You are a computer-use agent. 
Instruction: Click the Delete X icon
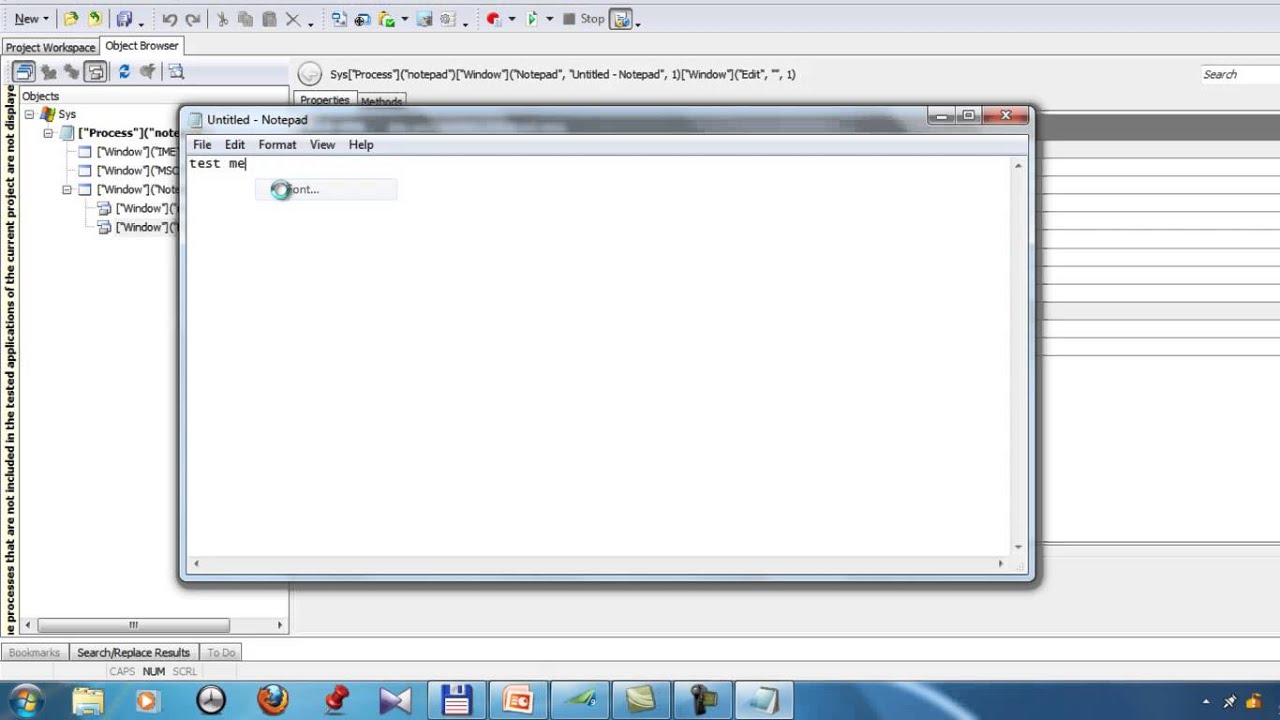[293, 19]
